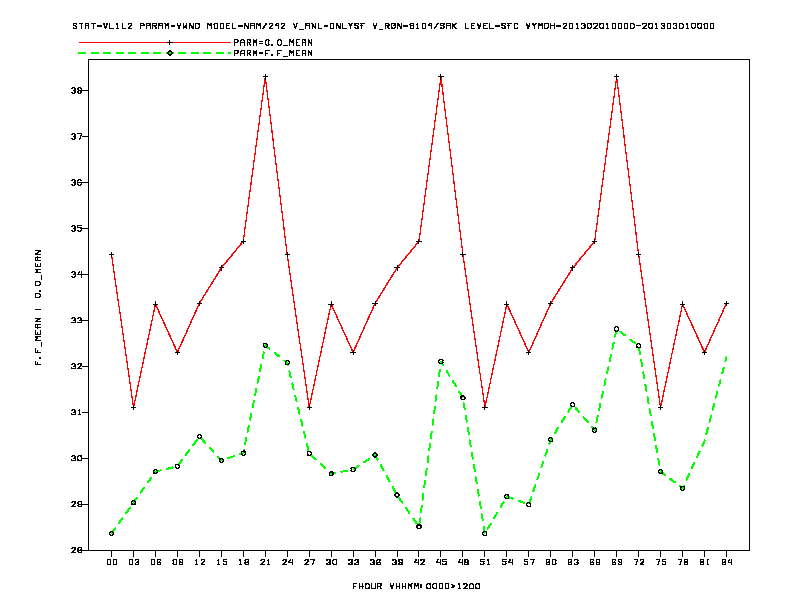792x612 pixels.
Task: Click the x-axis hour label 72
Action: tap(638, 562)
